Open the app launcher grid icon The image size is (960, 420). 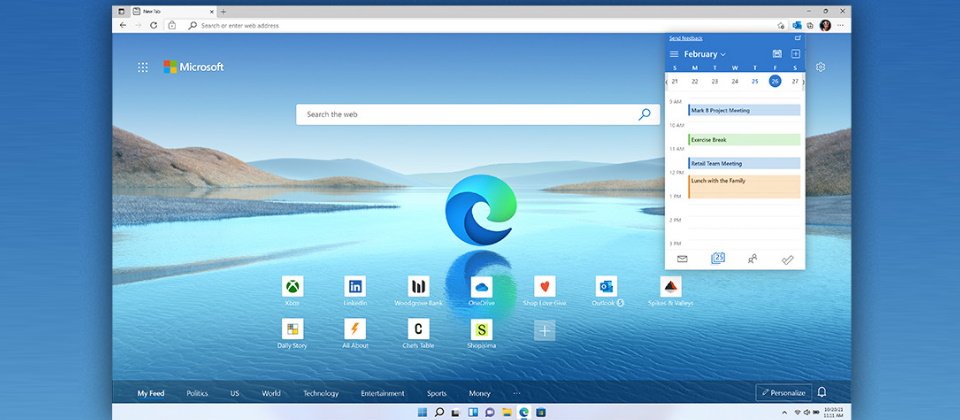click(x=143, y=67)
